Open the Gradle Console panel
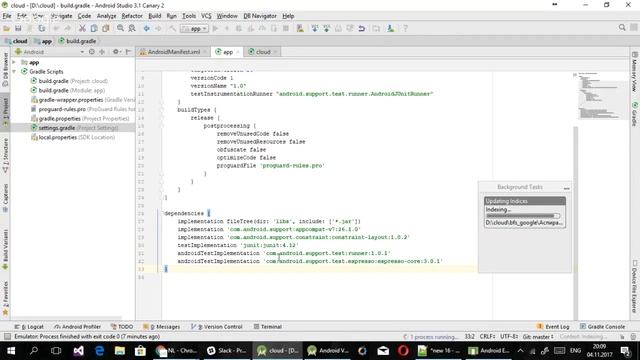Screen dimensions: 640x360 pyautogui.click(x=602, y=327)
